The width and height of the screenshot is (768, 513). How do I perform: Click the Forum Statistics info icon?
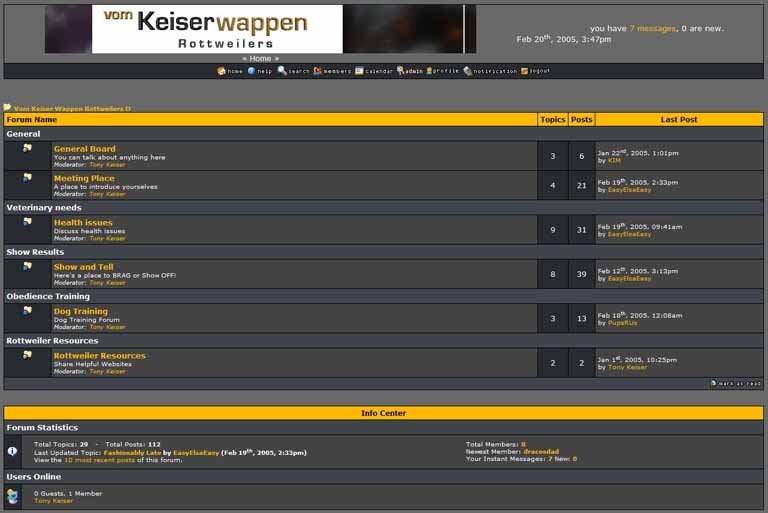12,451
